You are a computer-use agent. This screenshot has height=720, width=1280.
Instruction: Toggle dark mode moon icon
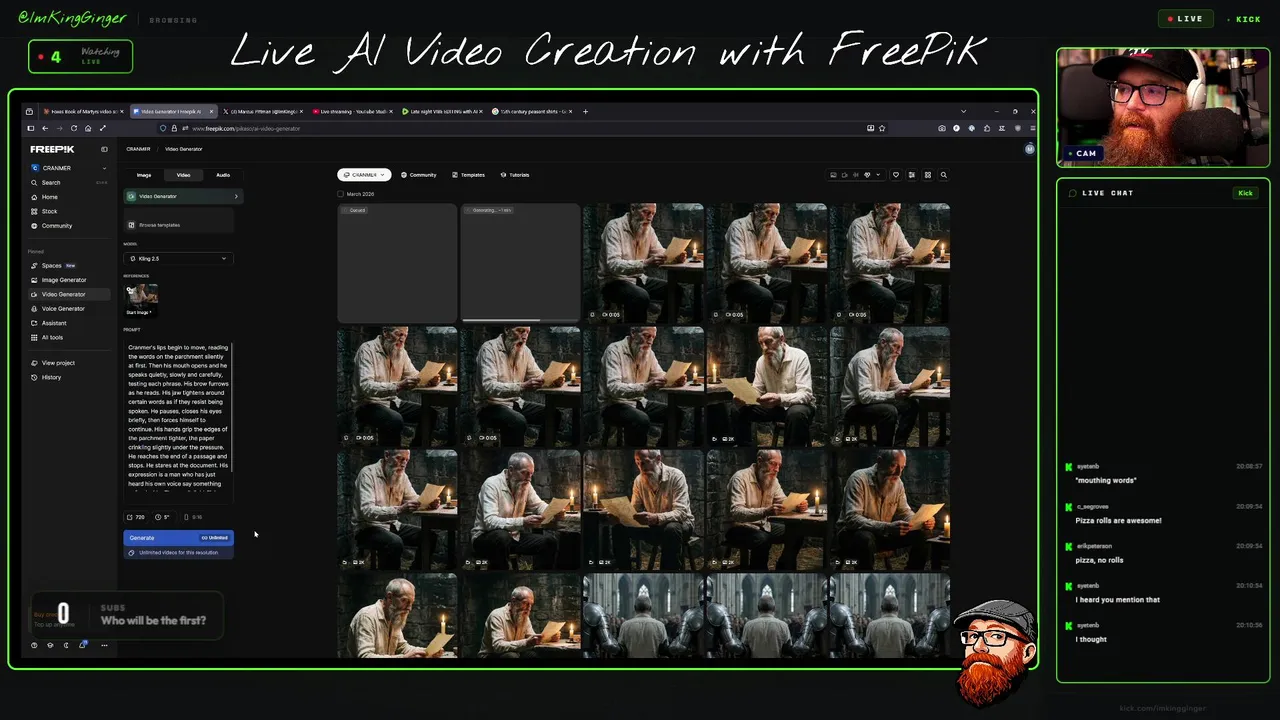click(66, 645)
